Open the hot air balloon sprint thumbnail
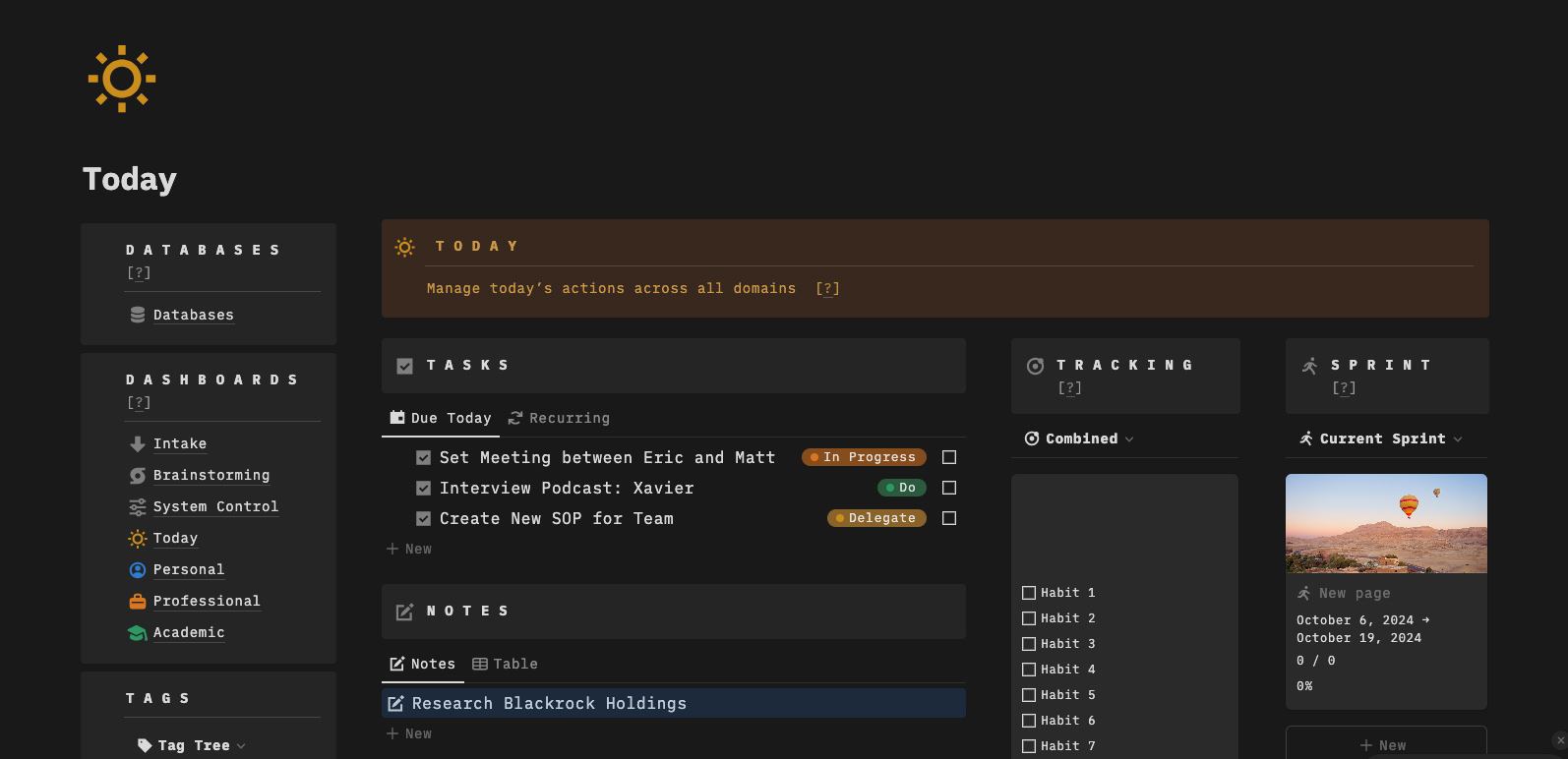Viewport: 1568px width, 759px height. [1386, 523]
